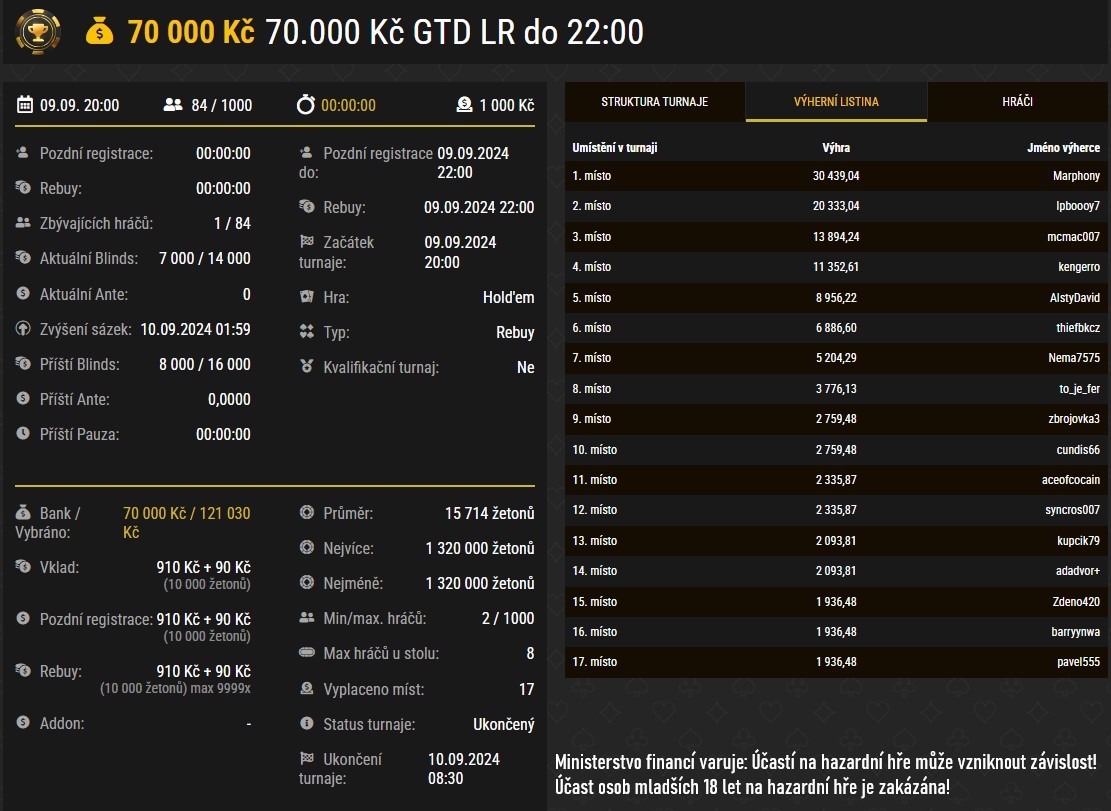Click the person icon beside Pozdní registrace: 00:00:00
Screen dimensions: 1111x811
[23, 152]
